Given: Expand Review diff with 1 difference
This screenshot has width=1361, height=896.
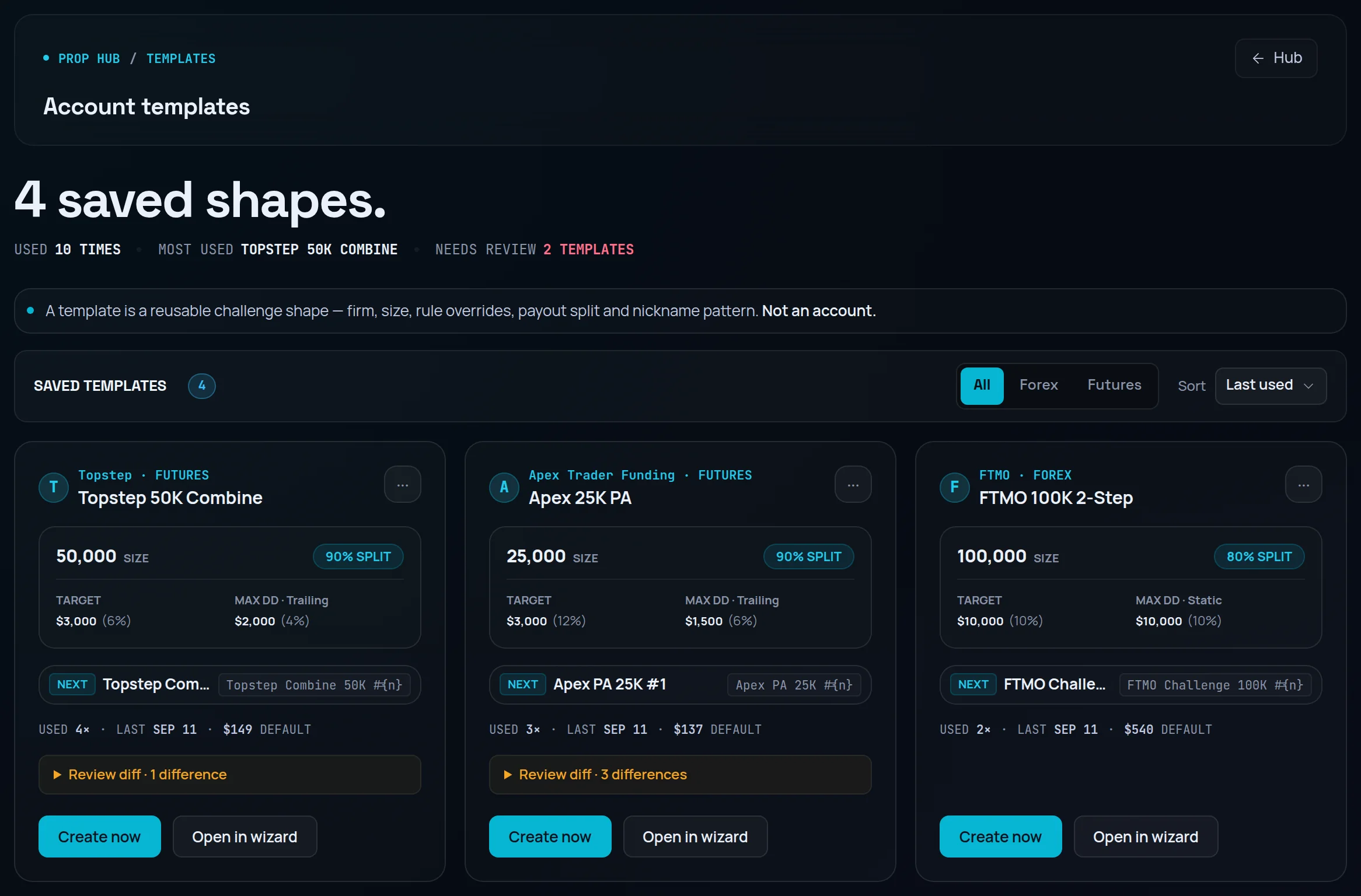Looking at the screenshot, I should tap(230, 775).
